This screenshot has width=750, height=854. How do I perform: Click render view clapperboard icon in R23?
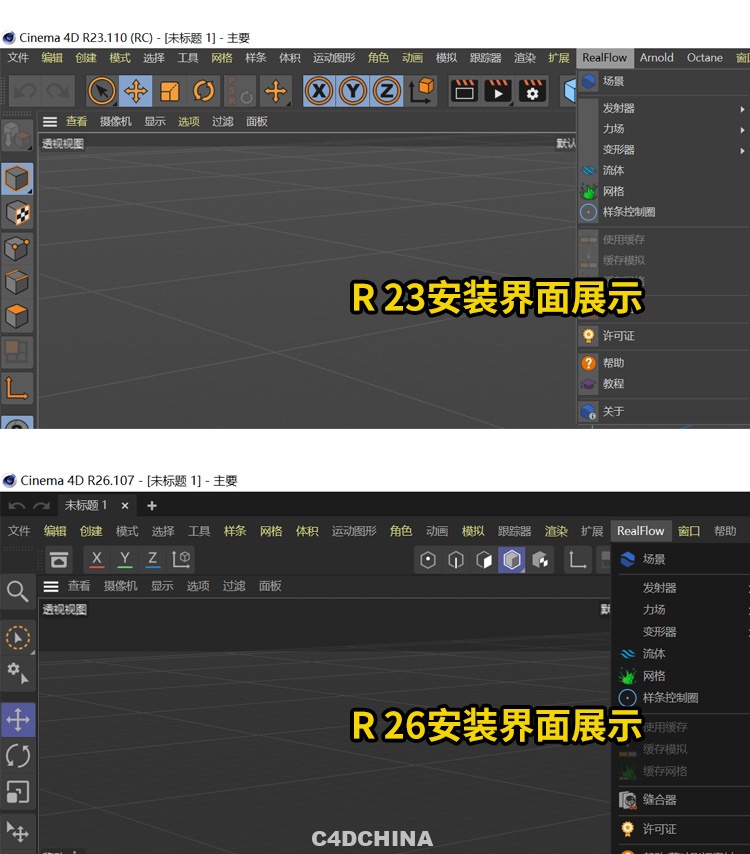click(464, 91)
